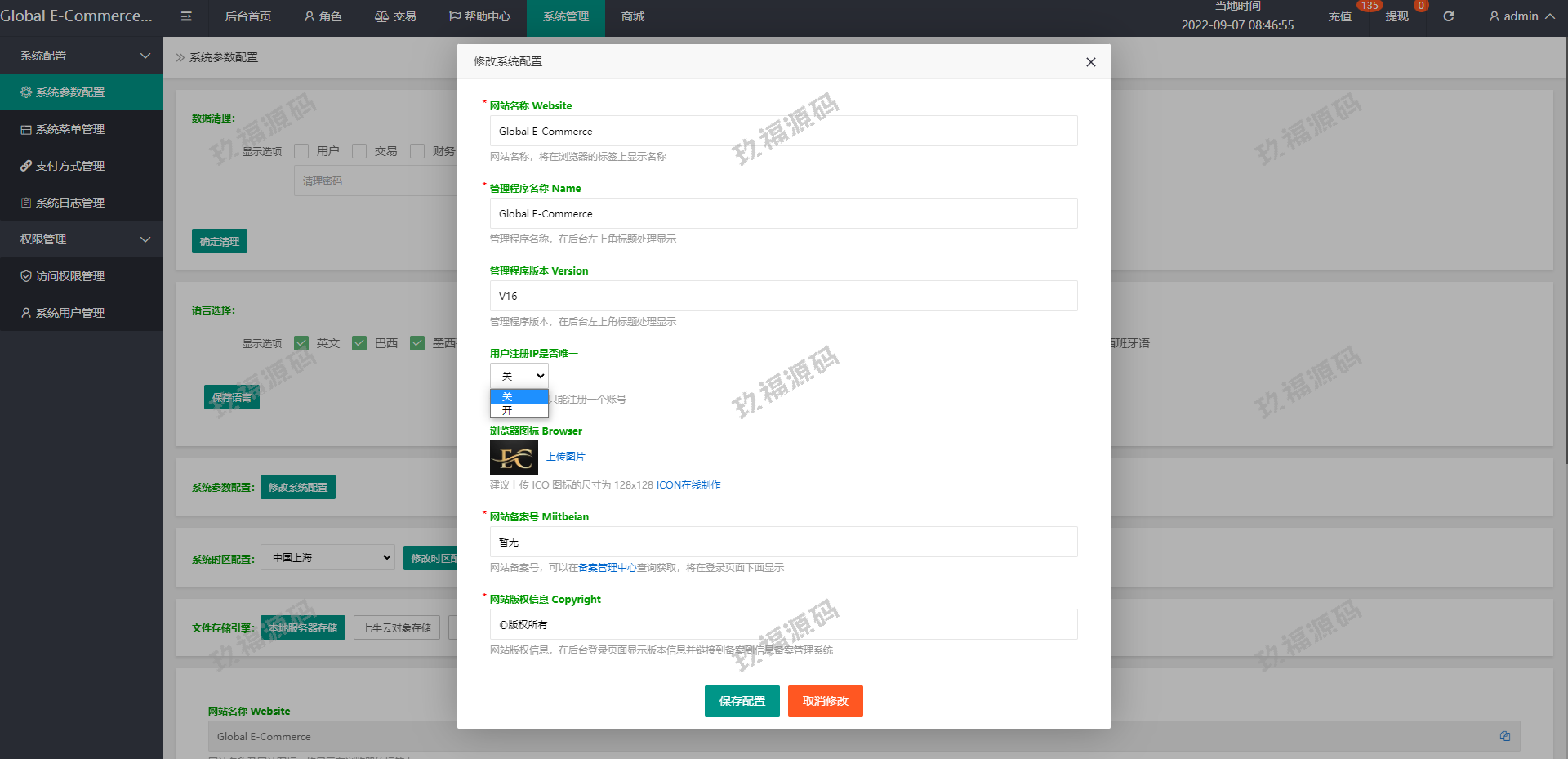Toggle the 用户 data cleanup checkbox
Image resolution: width=1568 pixels, height=759 pixels.
[x=302, y=151]
